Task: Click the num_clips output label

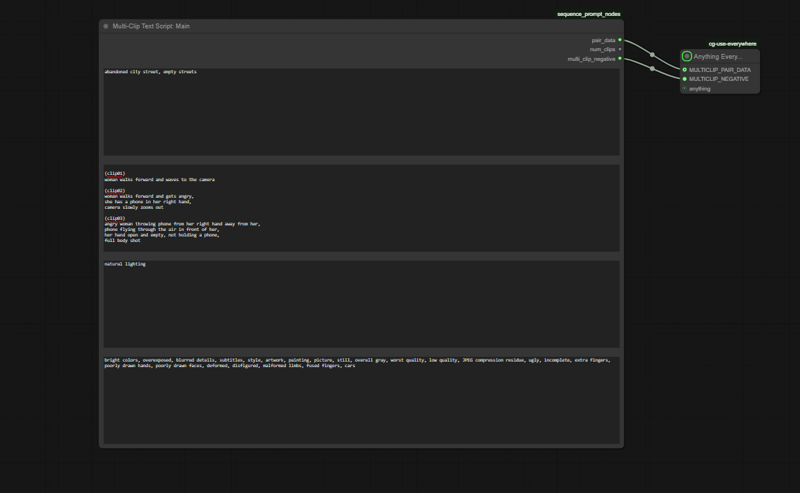Action: click(x=603, y=50)
